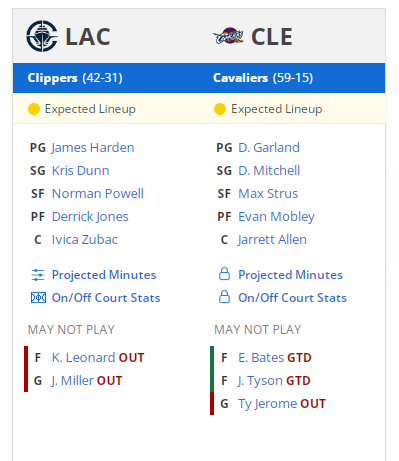Open Cavaliers On/Off Court Stats link

click(x=292, y=298)
